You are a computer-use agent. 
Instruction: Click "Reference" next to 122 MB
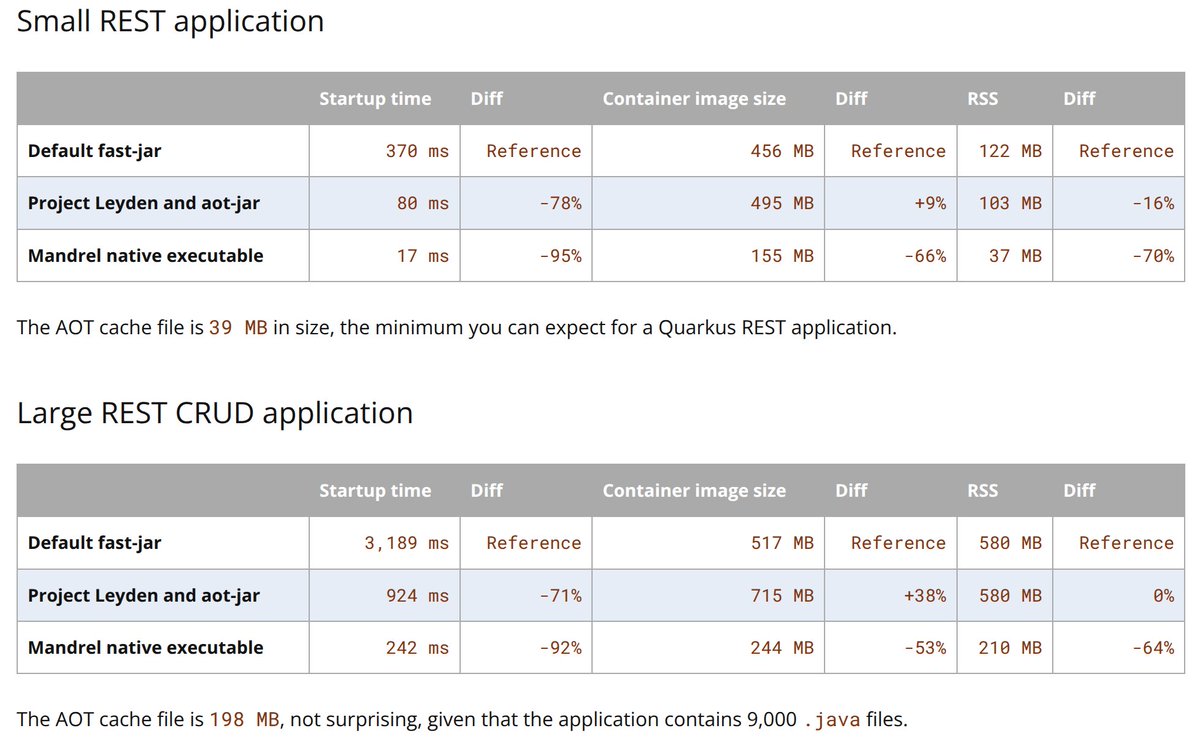(x=1126, y=151)
